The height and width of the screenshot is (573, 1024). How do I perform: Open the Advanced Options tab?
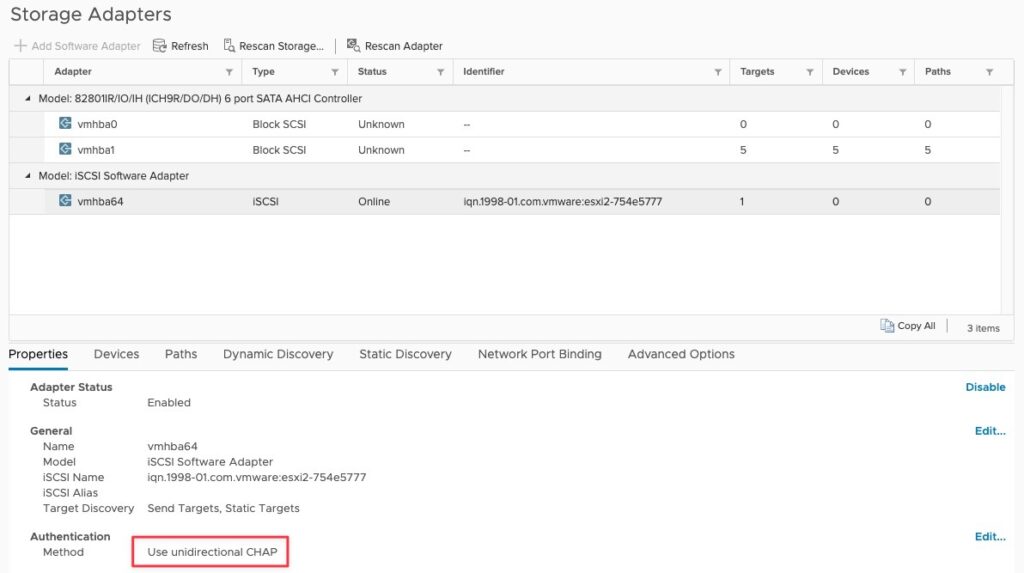point(681,354)
